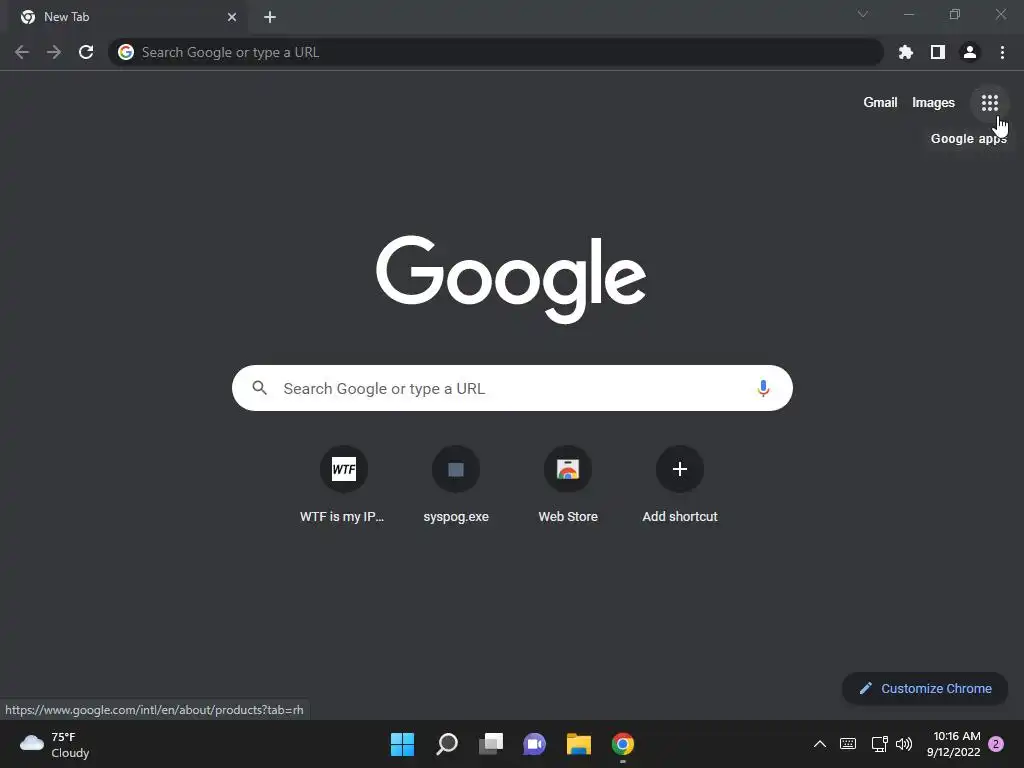Open the Windows Start menu
1024x768 pixels.
[402, 744]
